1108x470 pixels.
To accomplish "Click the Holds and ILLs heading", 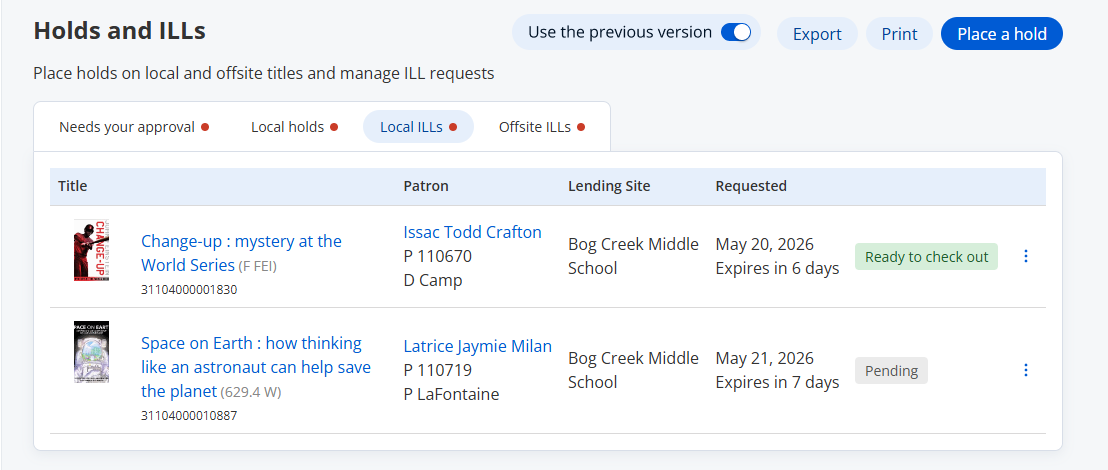I will (x=119, y=31).
